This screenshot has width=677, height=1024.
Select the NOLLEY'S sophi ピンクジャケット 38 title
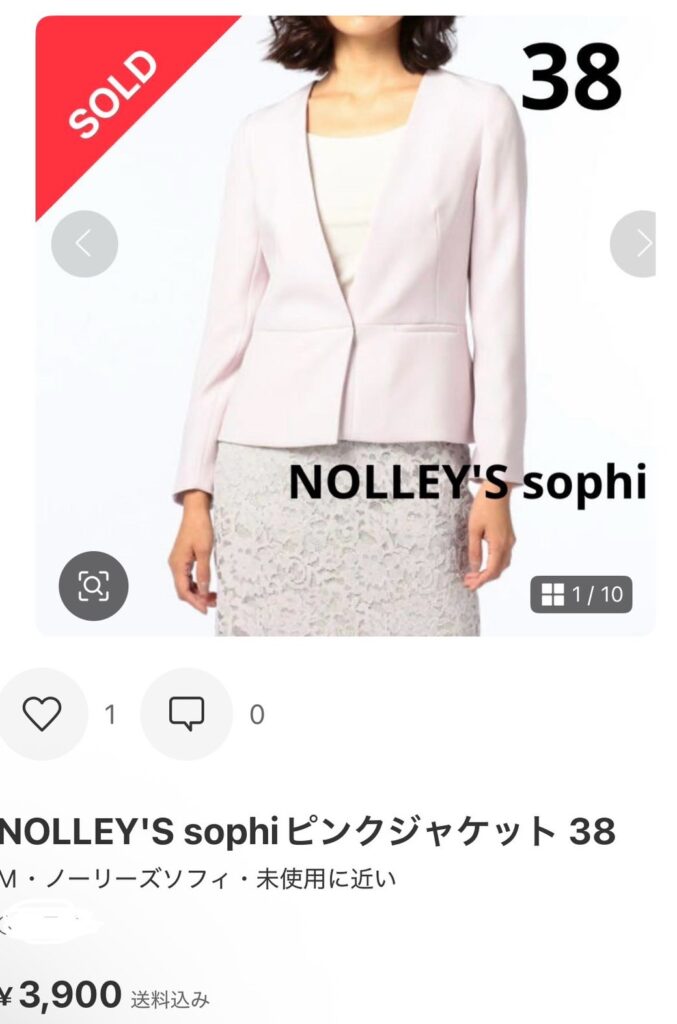tap(307, 831)
